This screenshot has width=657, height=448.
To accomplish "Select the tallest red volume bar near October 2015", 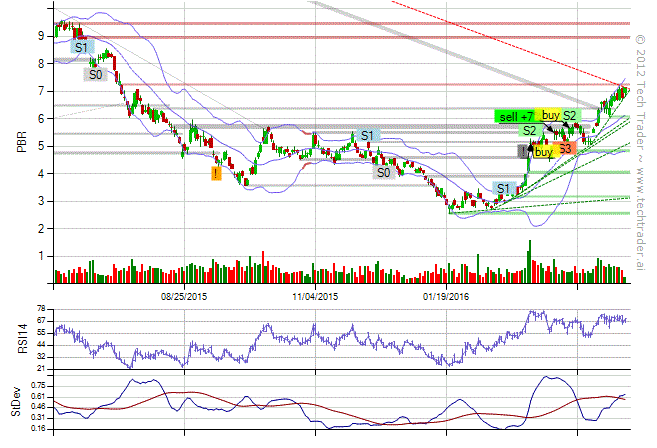I will pyautogui.click(x=263, y=267).
